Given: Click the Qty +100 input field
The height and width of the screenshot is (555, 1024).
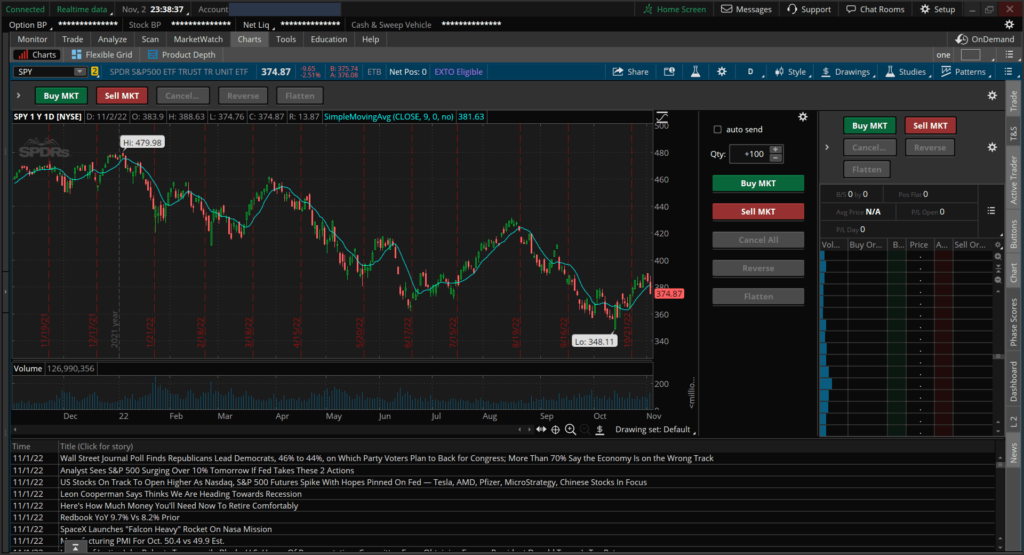Looking at the screenshot, I should 750,154.
